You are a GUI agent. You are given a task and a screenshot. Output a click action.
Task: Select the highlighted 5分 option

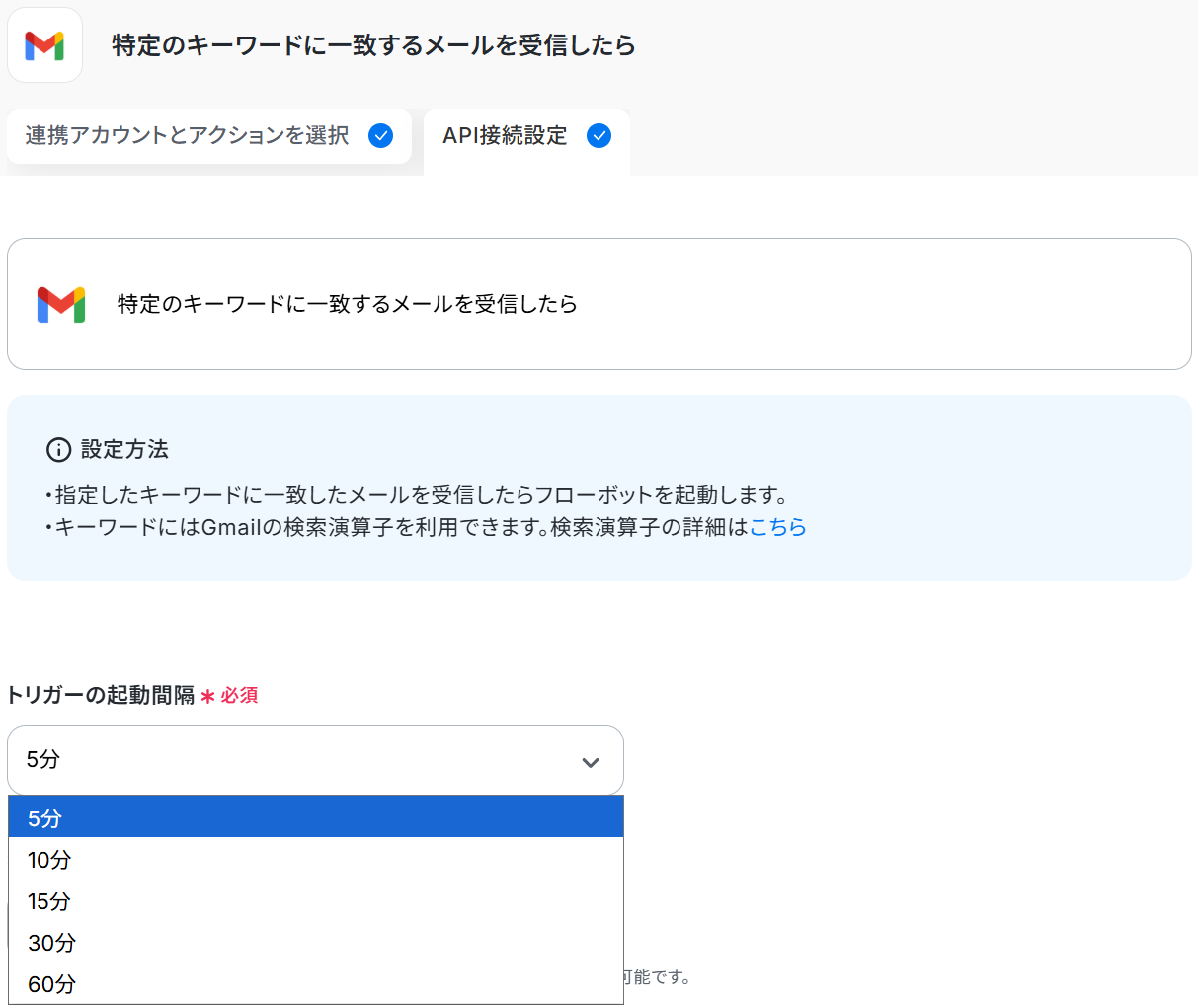[315, 817]
